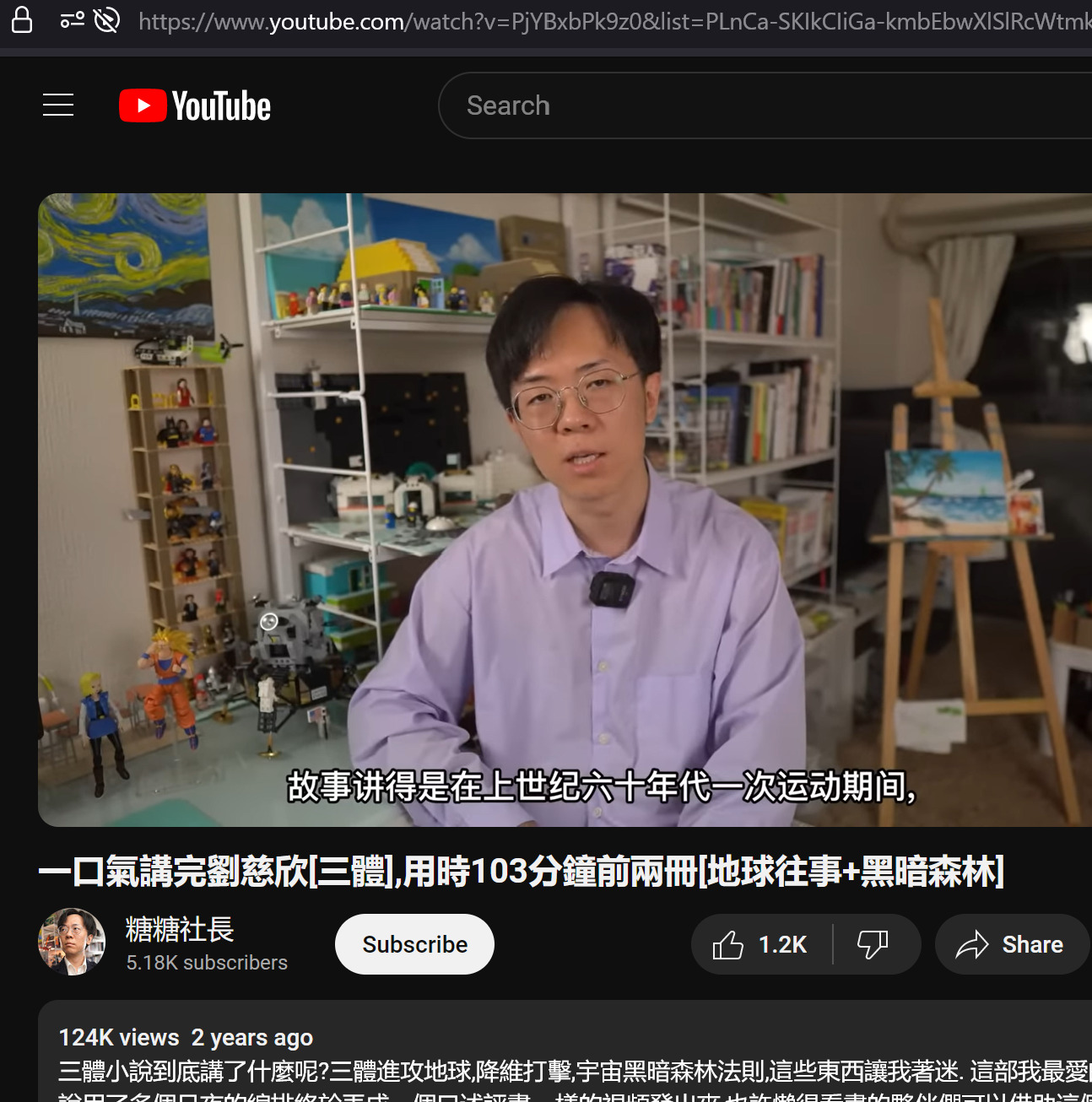Click the "2 years ago" upload date
The height and width of the screenshot is (1102, 1092).
point(252,1037)
